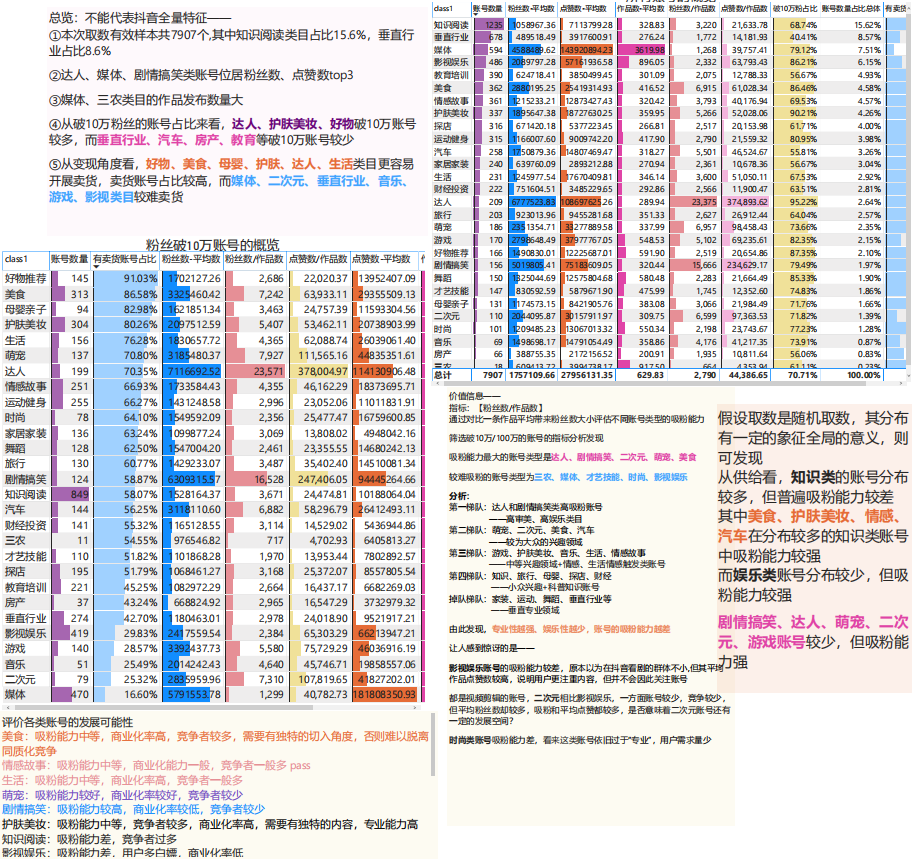912x868 pixels.
Task: Select 母婴亲子 row in 粉丝破10万 table
Action: click(212, 310)
